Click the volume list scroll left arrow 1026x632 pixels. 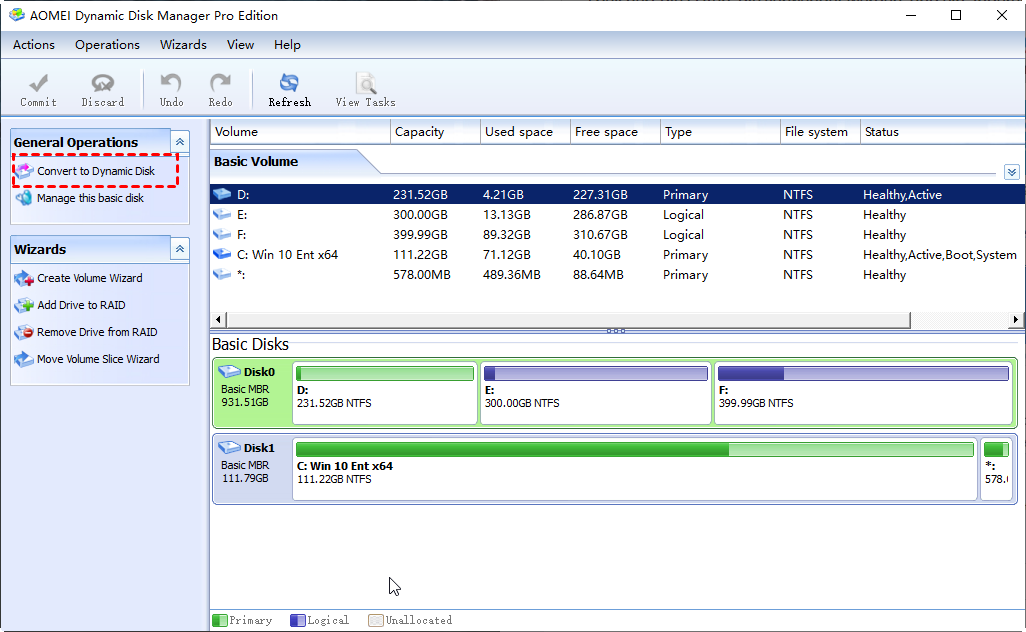(218, 320)
